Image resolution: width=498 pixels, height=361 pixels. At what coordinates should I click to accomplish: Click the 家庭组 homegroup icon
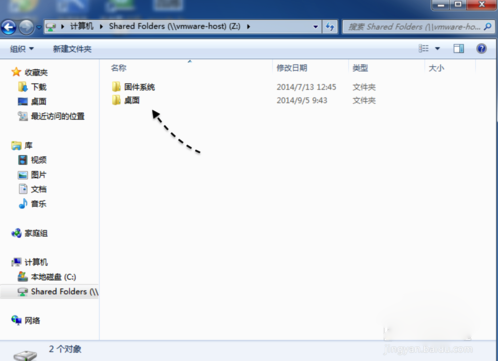pyautogui.click(x=16, y=233)
